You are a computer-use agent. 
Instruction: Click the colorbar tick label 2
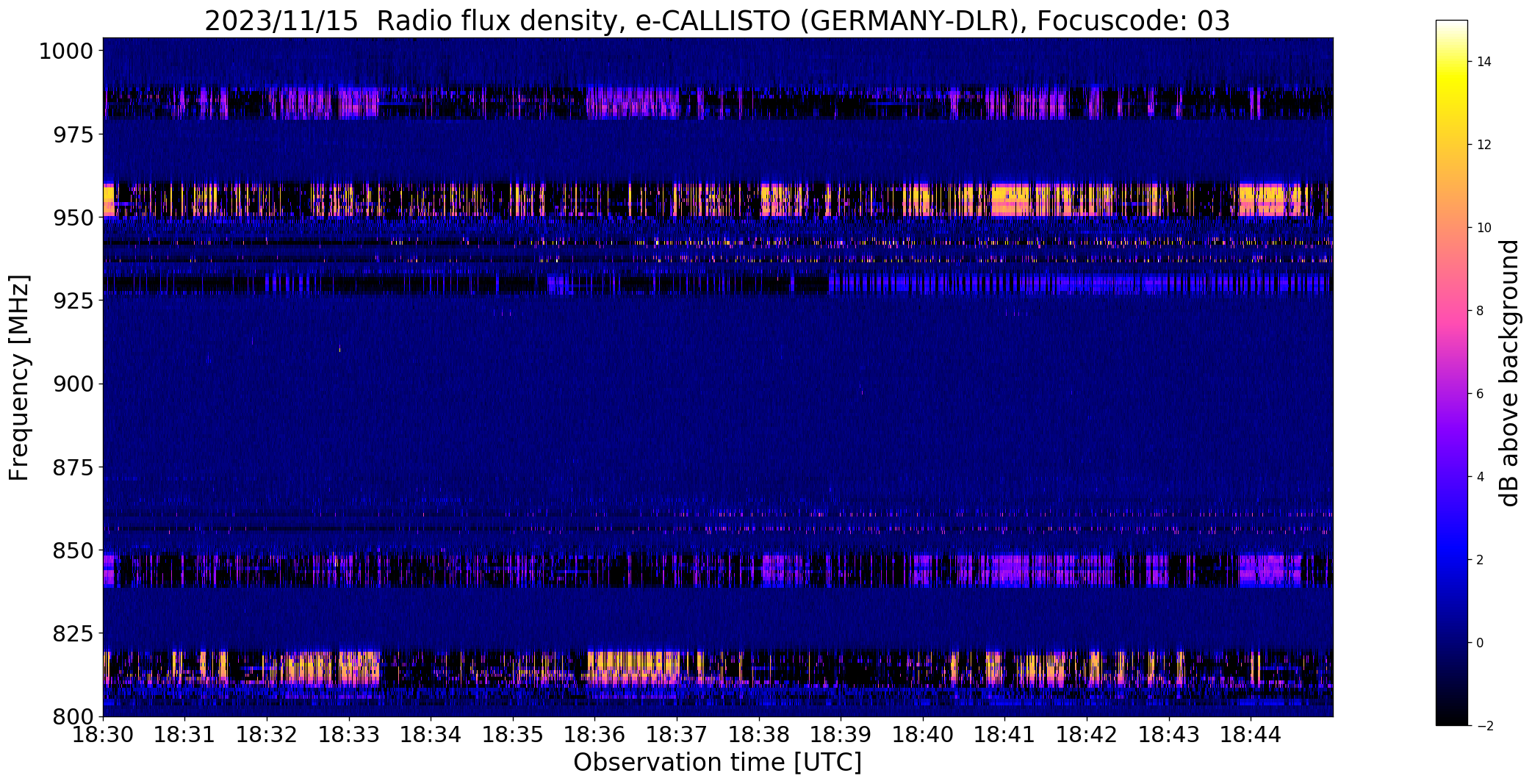[1481, 560]
